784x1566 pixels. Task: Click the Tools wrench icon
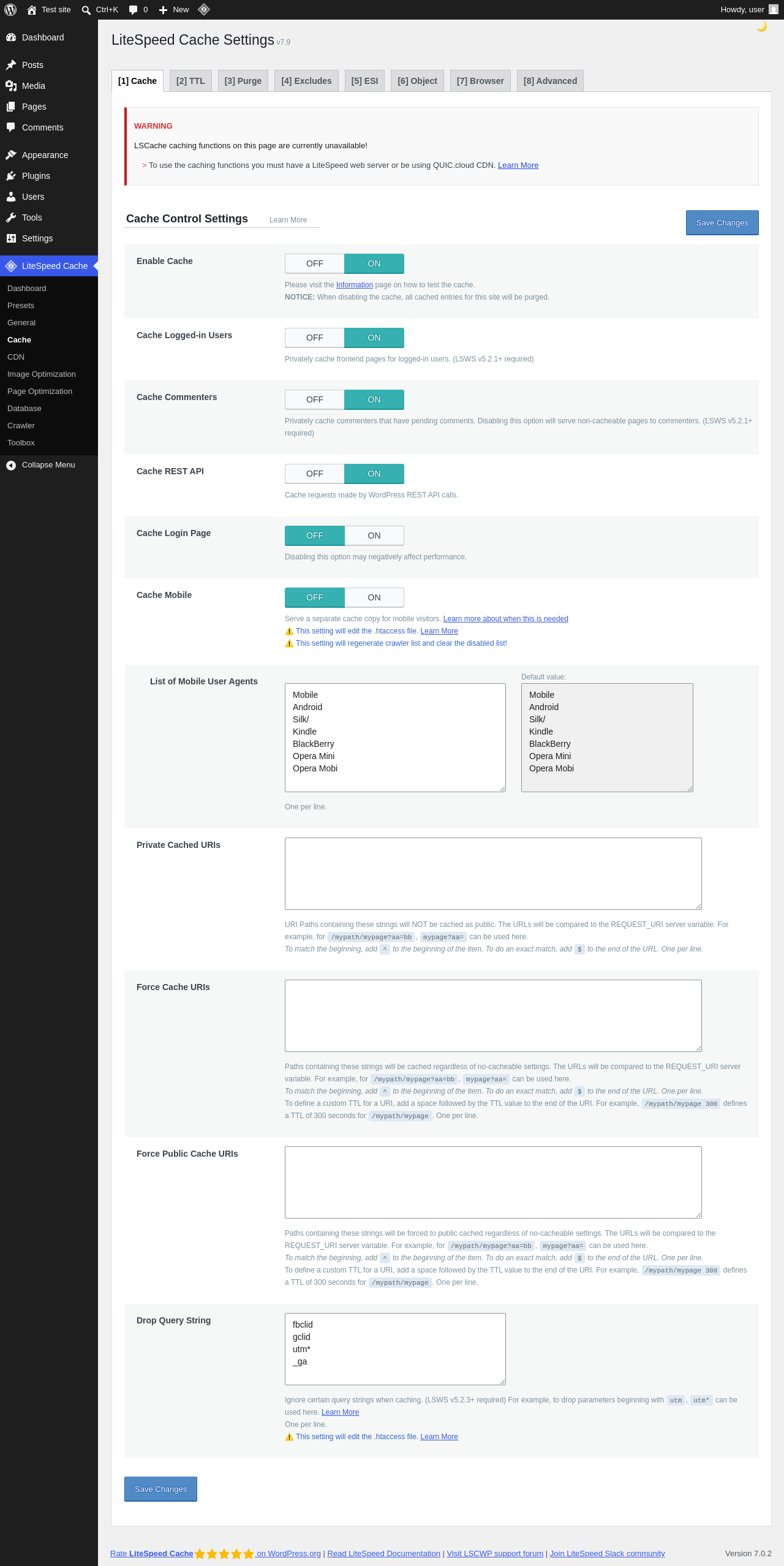11,217
